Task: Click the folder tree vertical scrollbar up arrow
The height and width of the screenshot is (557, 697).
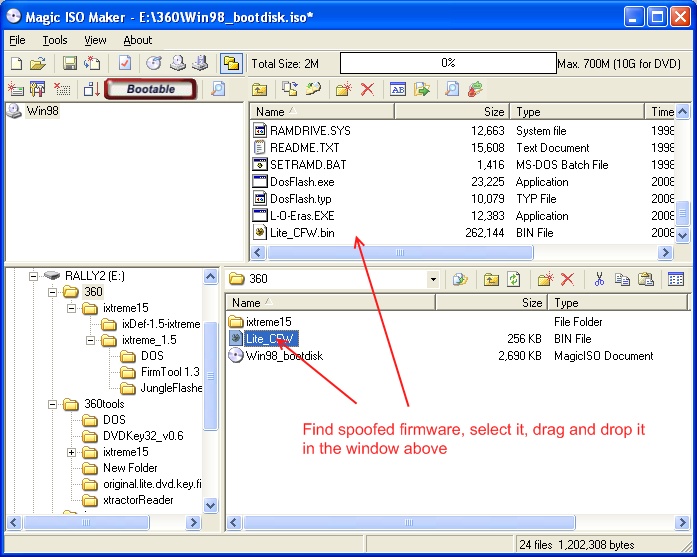Action: 210,276
